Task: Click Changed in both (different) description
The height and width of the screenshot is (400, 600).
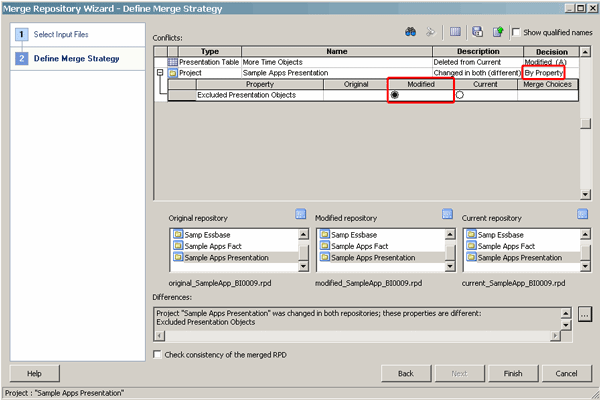Action: point(477,73)
